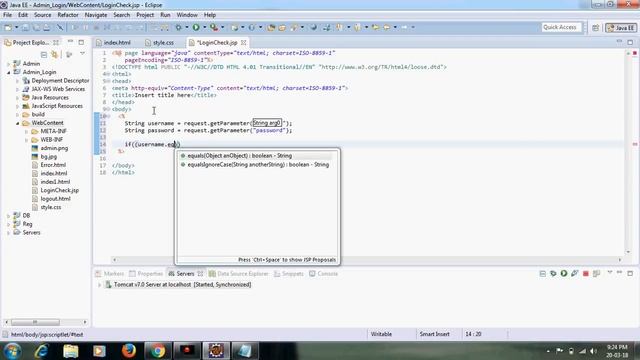The width and height of the screenshot is (640, 360).
Task: Click the debug-mode server start icon
Action: tap(553, 273)
